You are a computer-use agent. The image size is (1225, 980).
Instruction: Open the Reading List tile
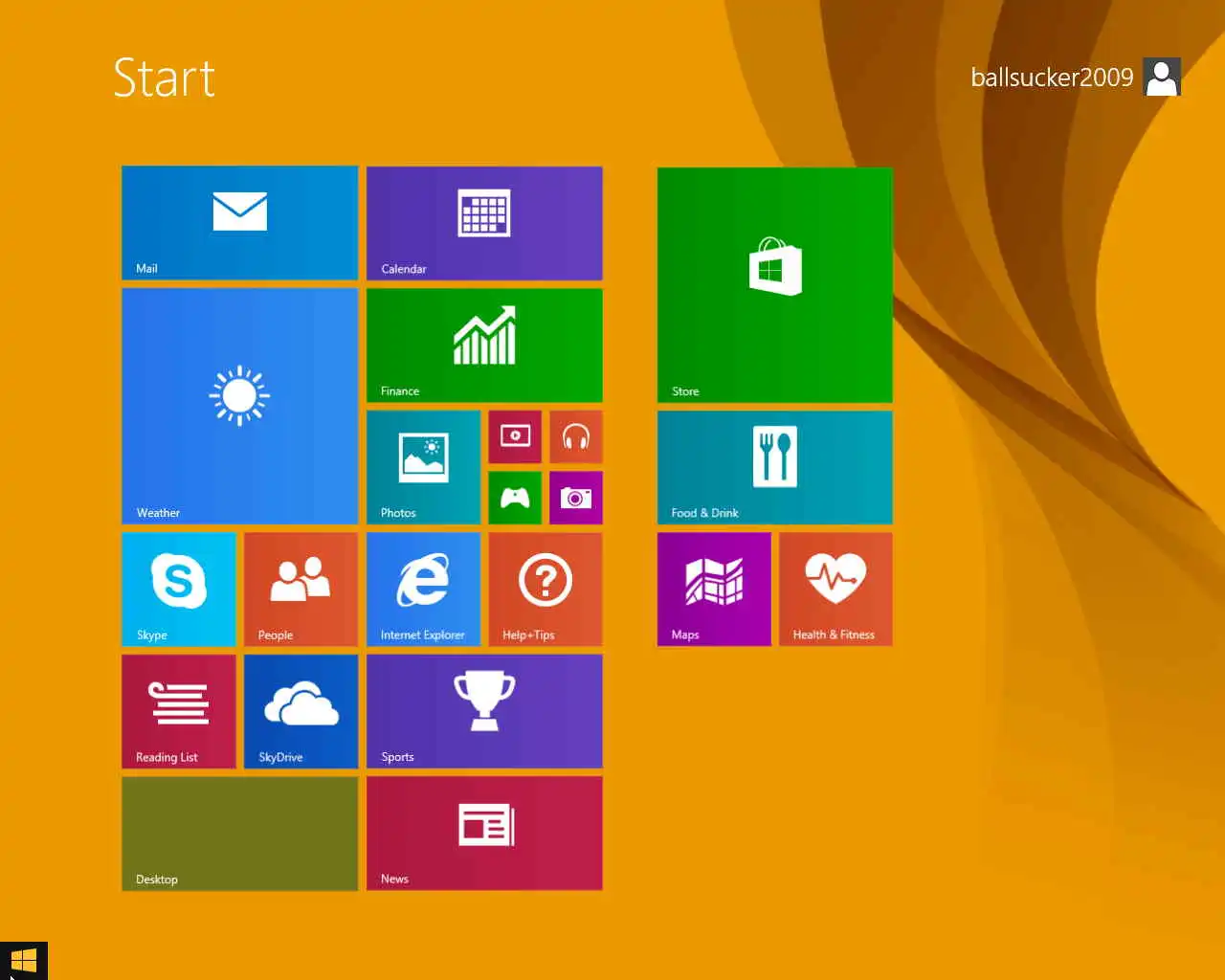coord(179,712)
